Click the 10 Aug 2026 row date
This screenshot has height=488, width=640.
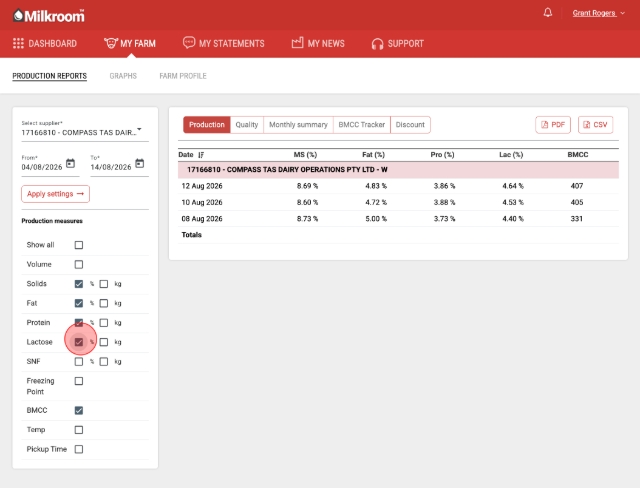202,202
